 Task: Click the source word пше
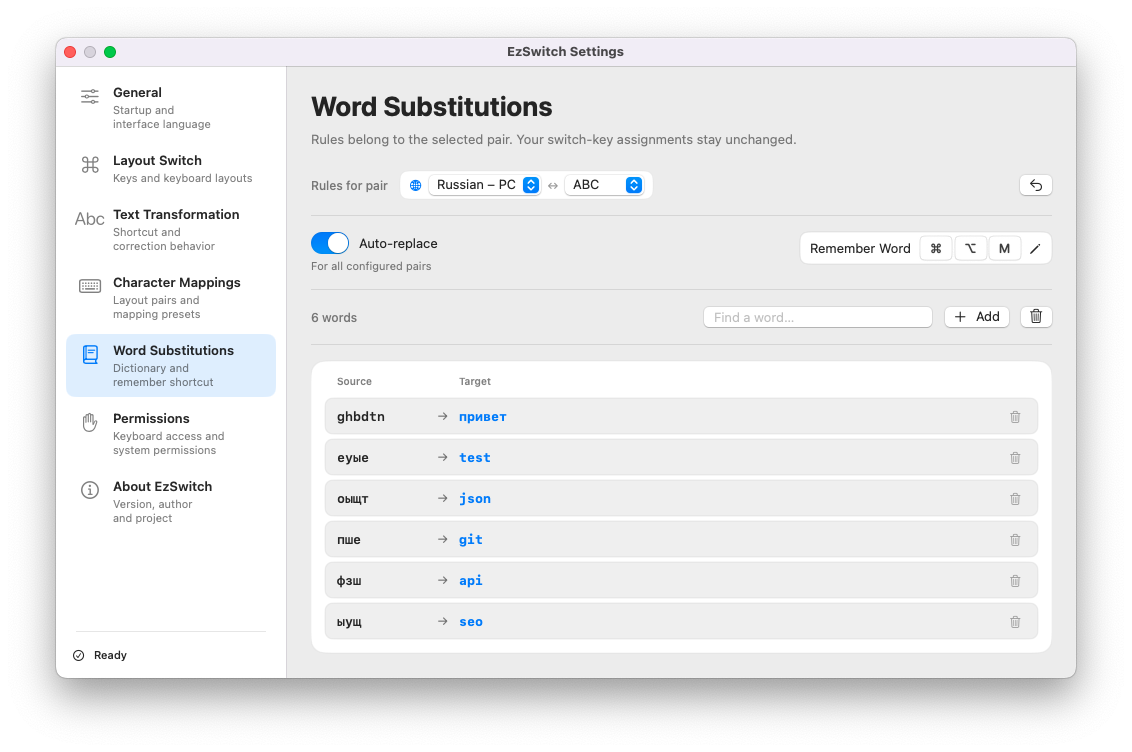pos(349,541)
